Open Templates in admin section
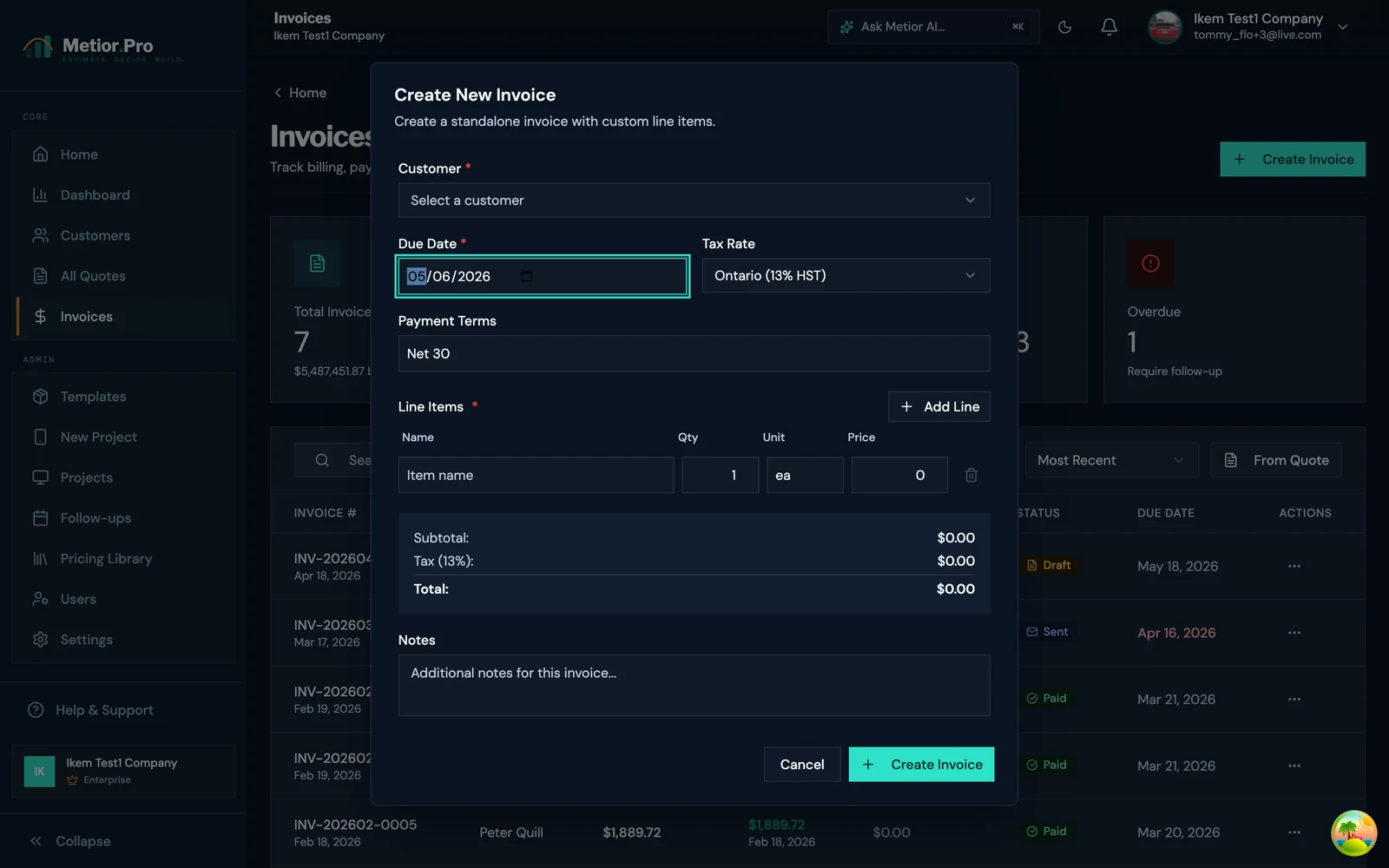1389x868 pixels. point(125,397)
